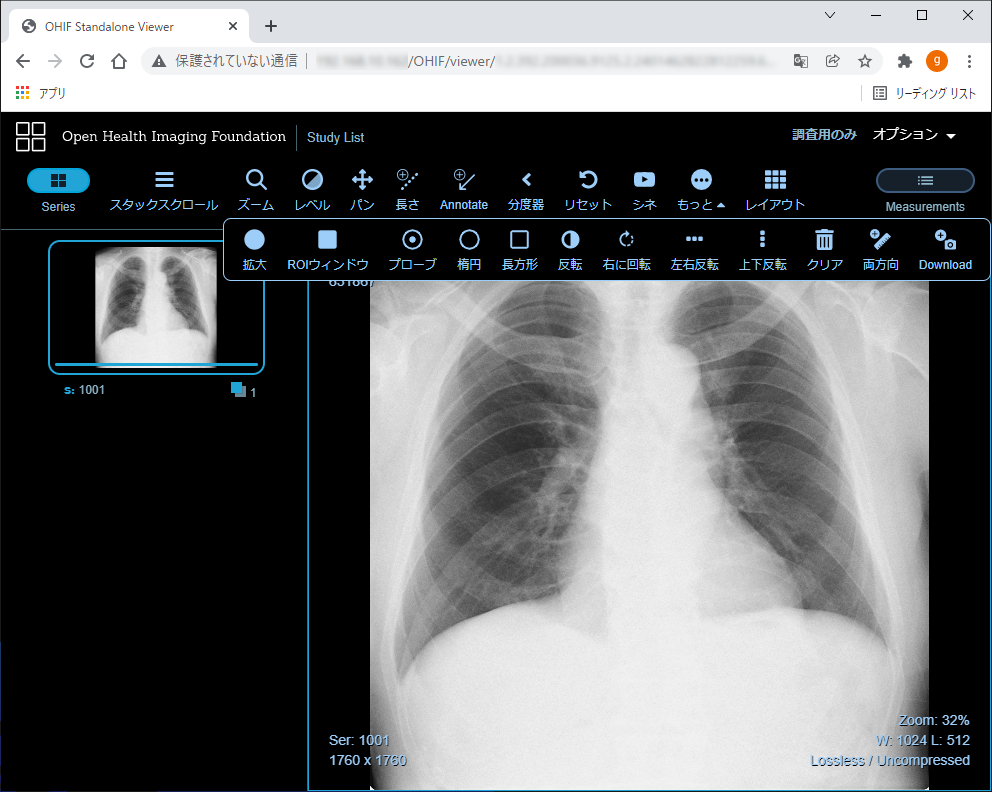Select the Magnify (拡大) tool
This screenshot has width=992, height=792.
click(x=254, y=250)
